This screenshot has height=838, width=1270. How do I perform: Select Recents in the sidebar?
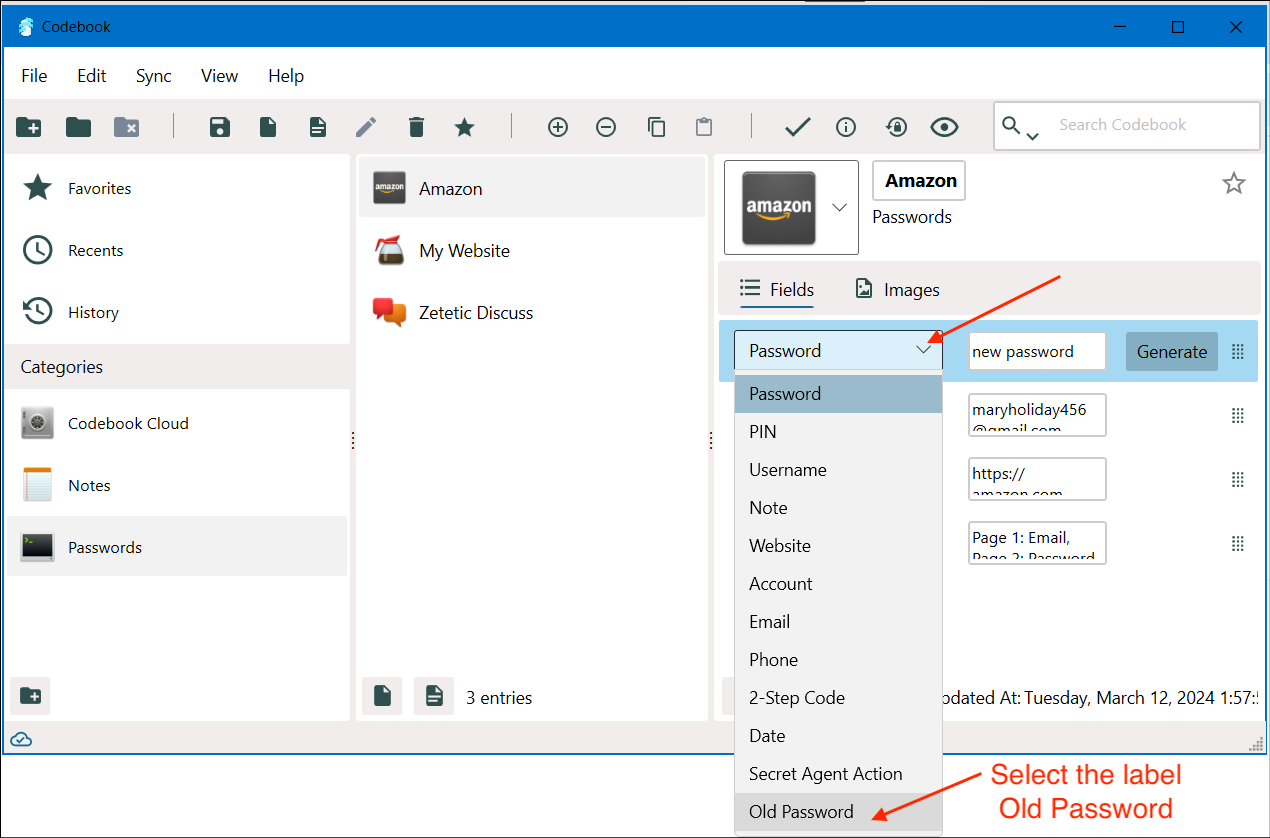(178, 250)
